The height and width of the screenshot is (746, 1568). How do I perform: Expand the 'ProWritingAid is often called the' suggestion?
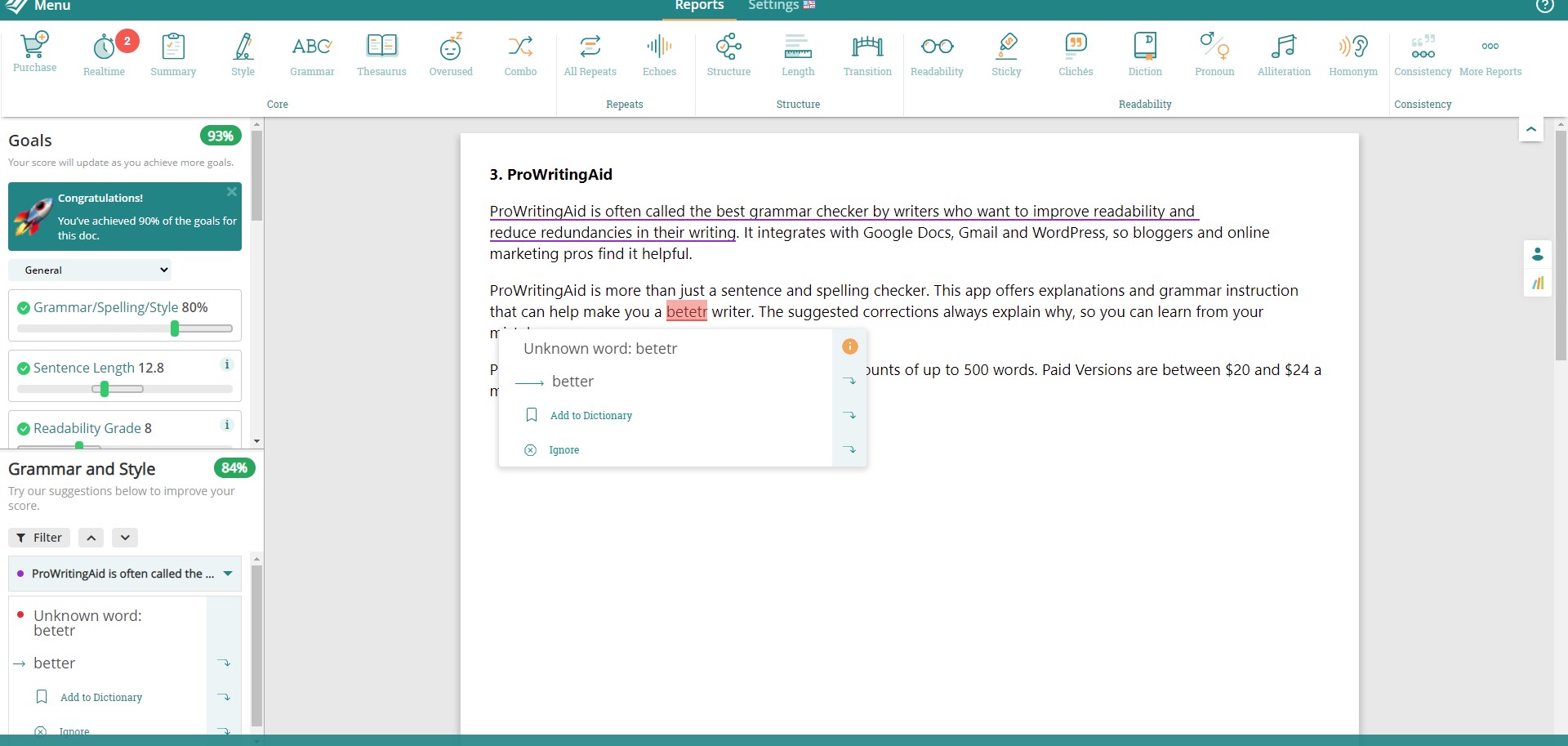click(228, 574)
